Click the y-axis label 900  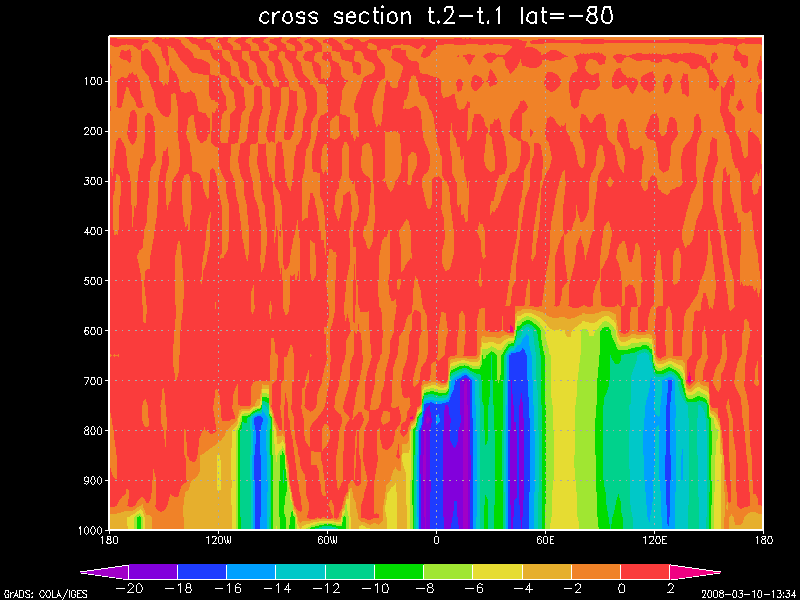click(x=93, y=481)
